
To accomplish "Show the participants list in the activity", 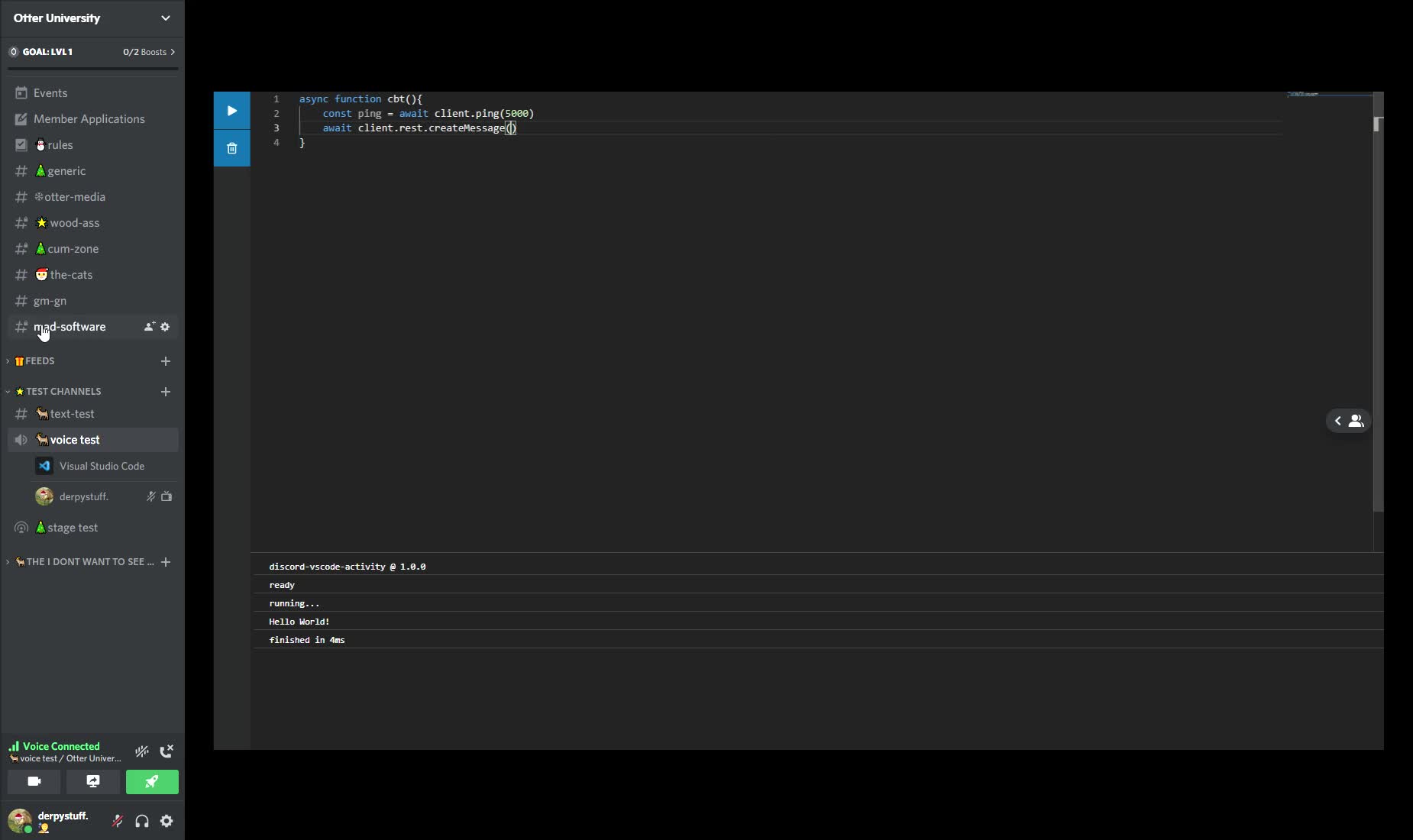I will tap(1356, 421).
